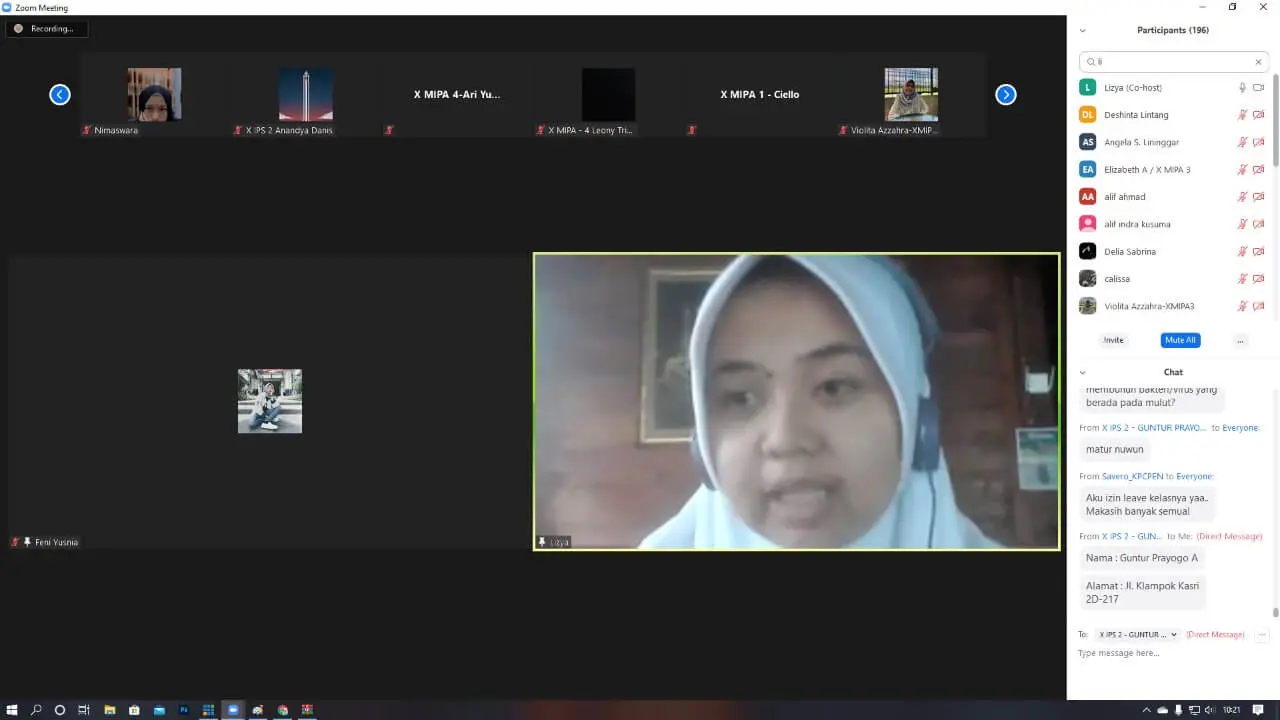The width and height of the screenshot is (1280, 720).
Task: Select Violita Azzahra video tile in gallery
Action: (911, 95)
